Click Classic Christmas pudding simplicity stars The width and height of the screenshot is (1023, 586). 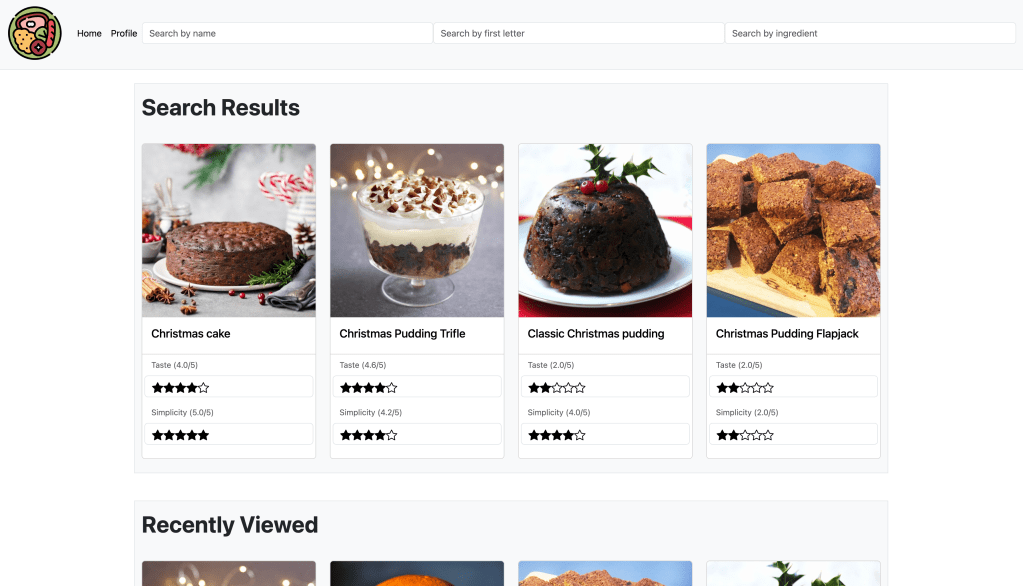[557, 435]
